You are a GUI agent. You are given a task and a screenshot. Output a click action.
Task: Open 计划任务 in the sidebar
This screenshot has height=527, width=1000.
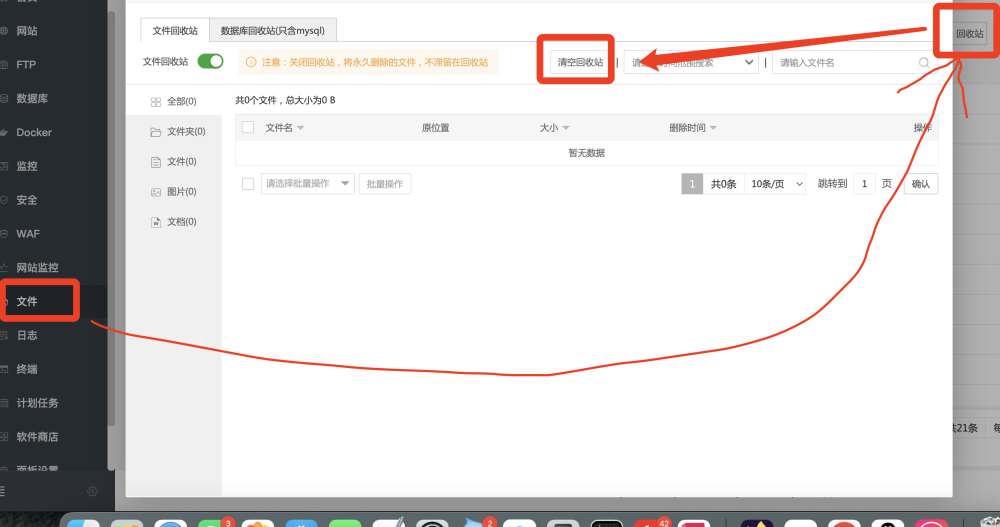click(x=37, y=403)
